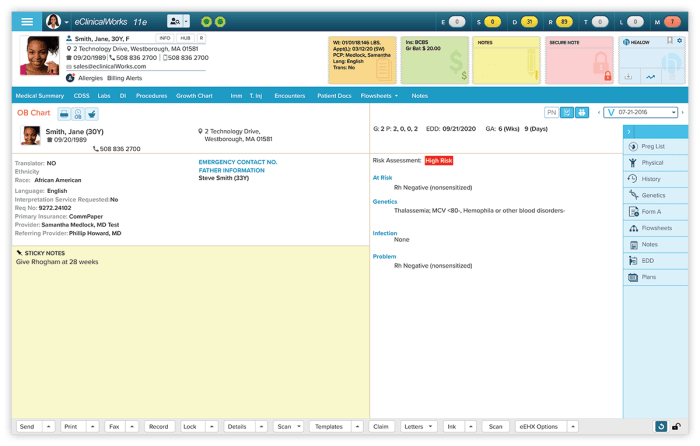
Task: Click the Record button
Action: pos(158,427)
